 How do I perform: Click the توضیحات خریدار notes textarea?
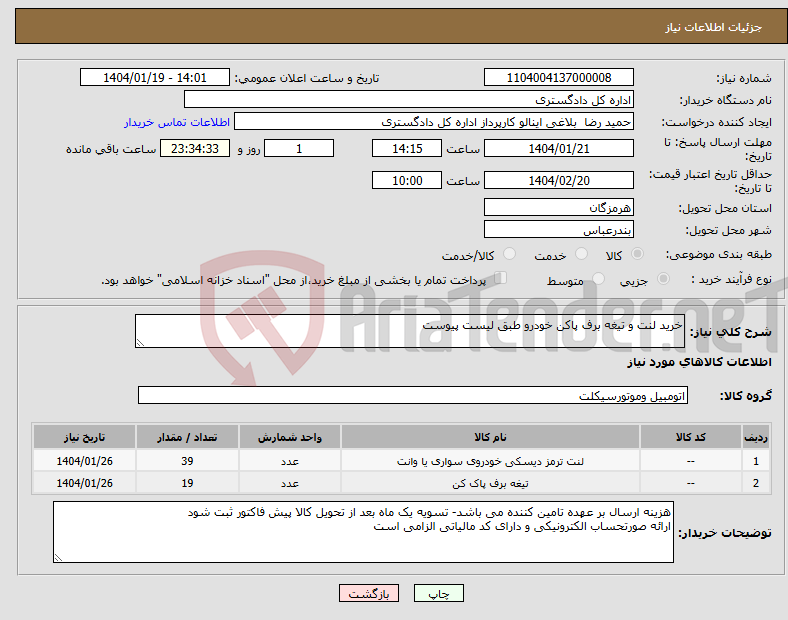(x=363, y=532)
